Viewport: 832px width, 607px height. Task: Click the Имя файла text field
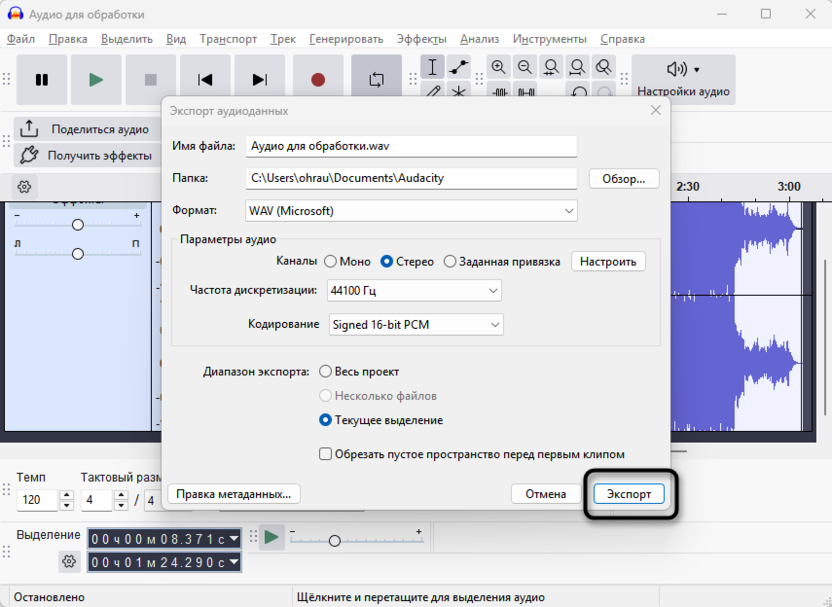click(411, 146)
